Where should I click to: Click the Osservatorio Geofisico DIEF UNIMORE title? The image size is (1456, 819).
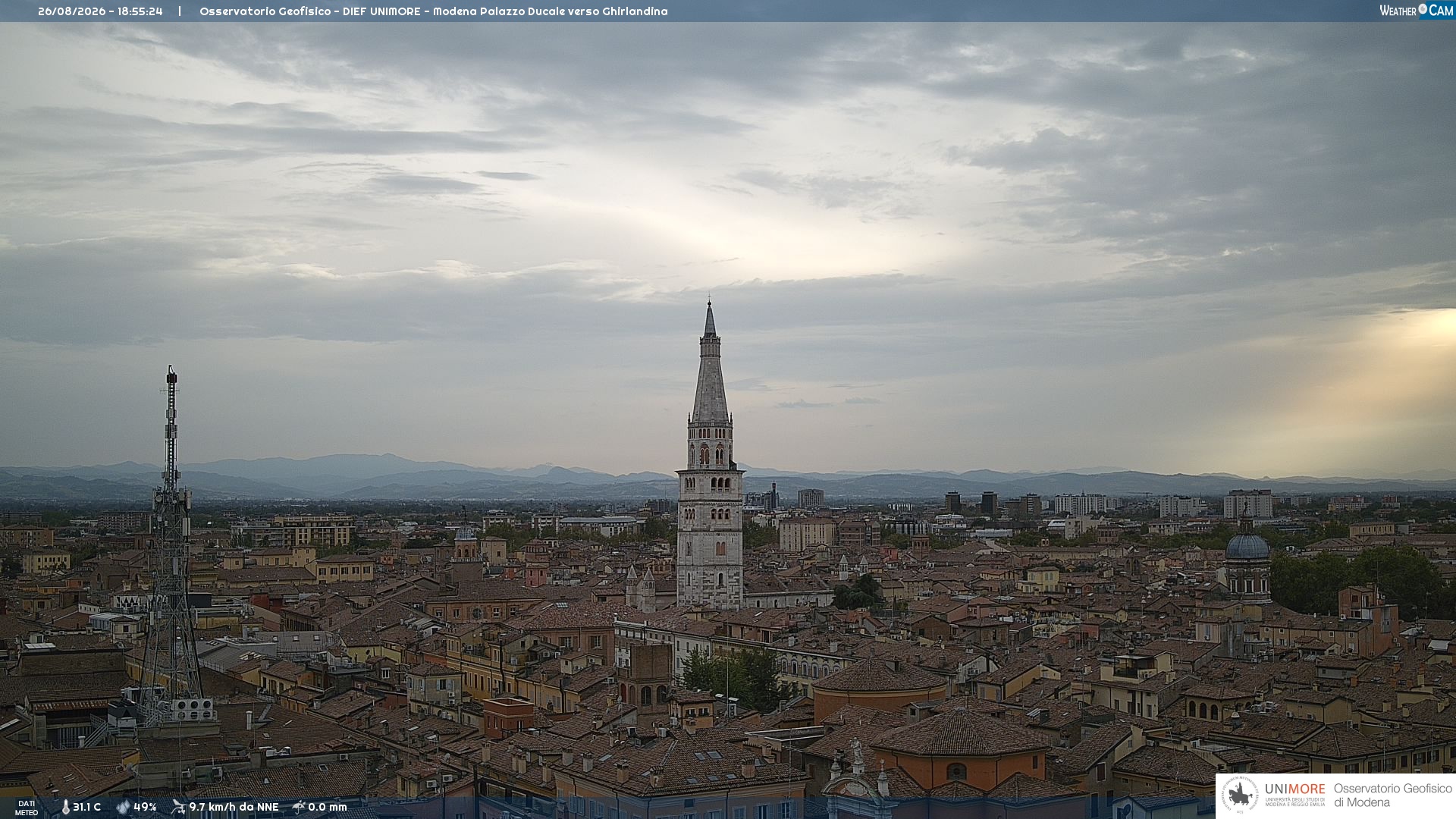click(433, 11)
